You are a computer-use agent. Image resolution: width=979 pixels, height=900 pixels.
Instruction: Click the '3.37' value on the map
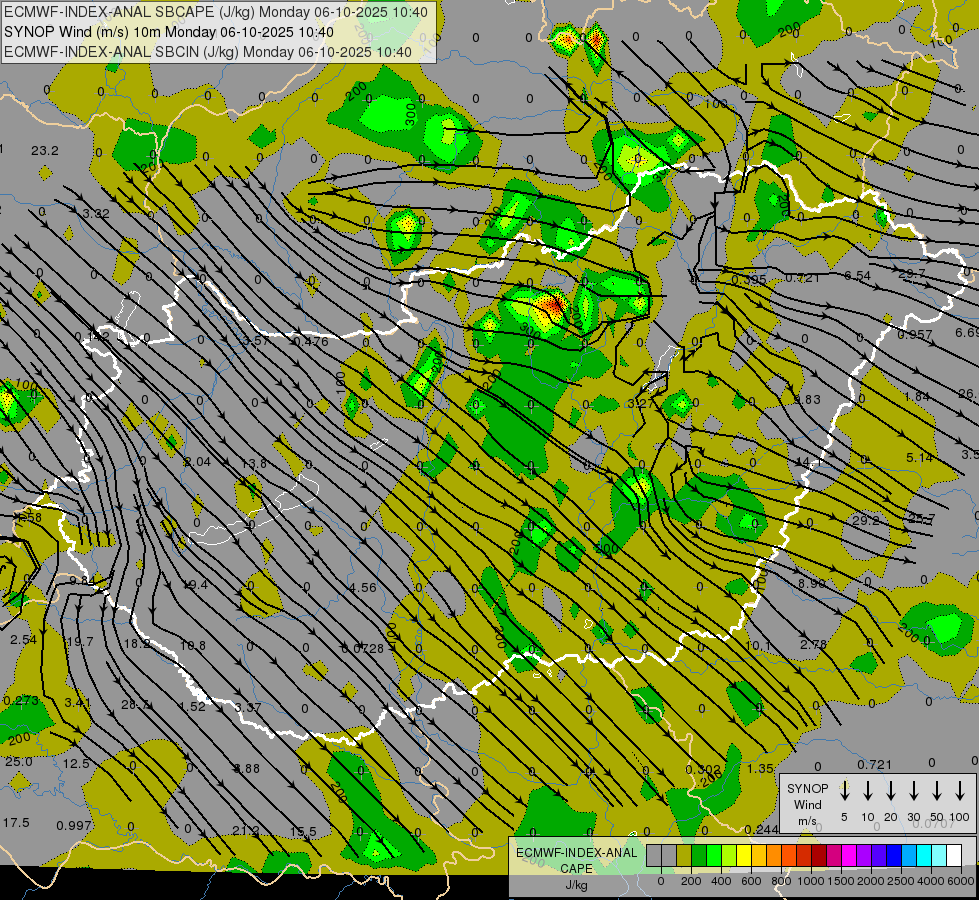click(248, 707)
